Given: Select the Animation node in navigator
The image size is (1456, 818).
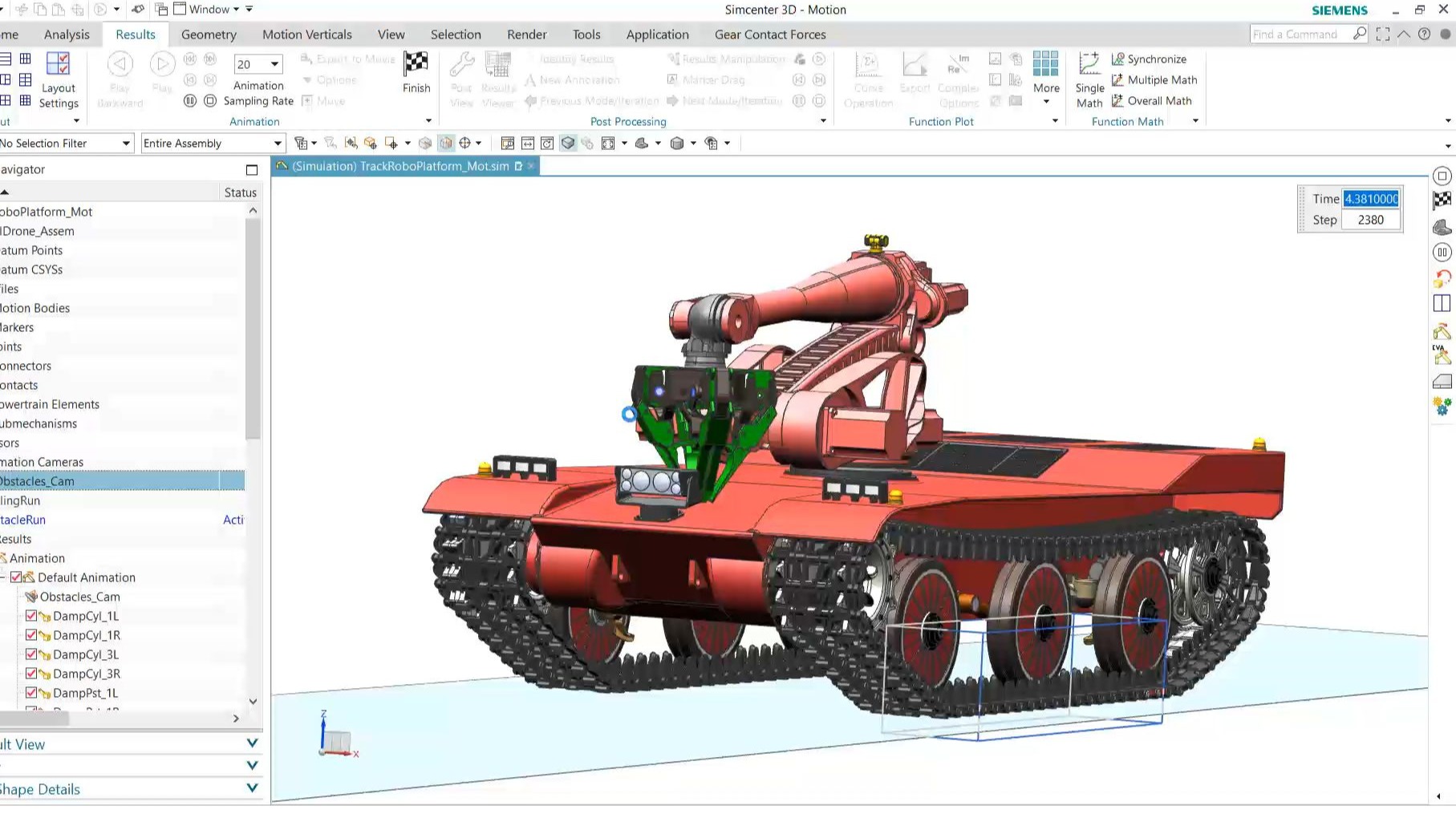Looking at the screenshot, I should point(37,558).
